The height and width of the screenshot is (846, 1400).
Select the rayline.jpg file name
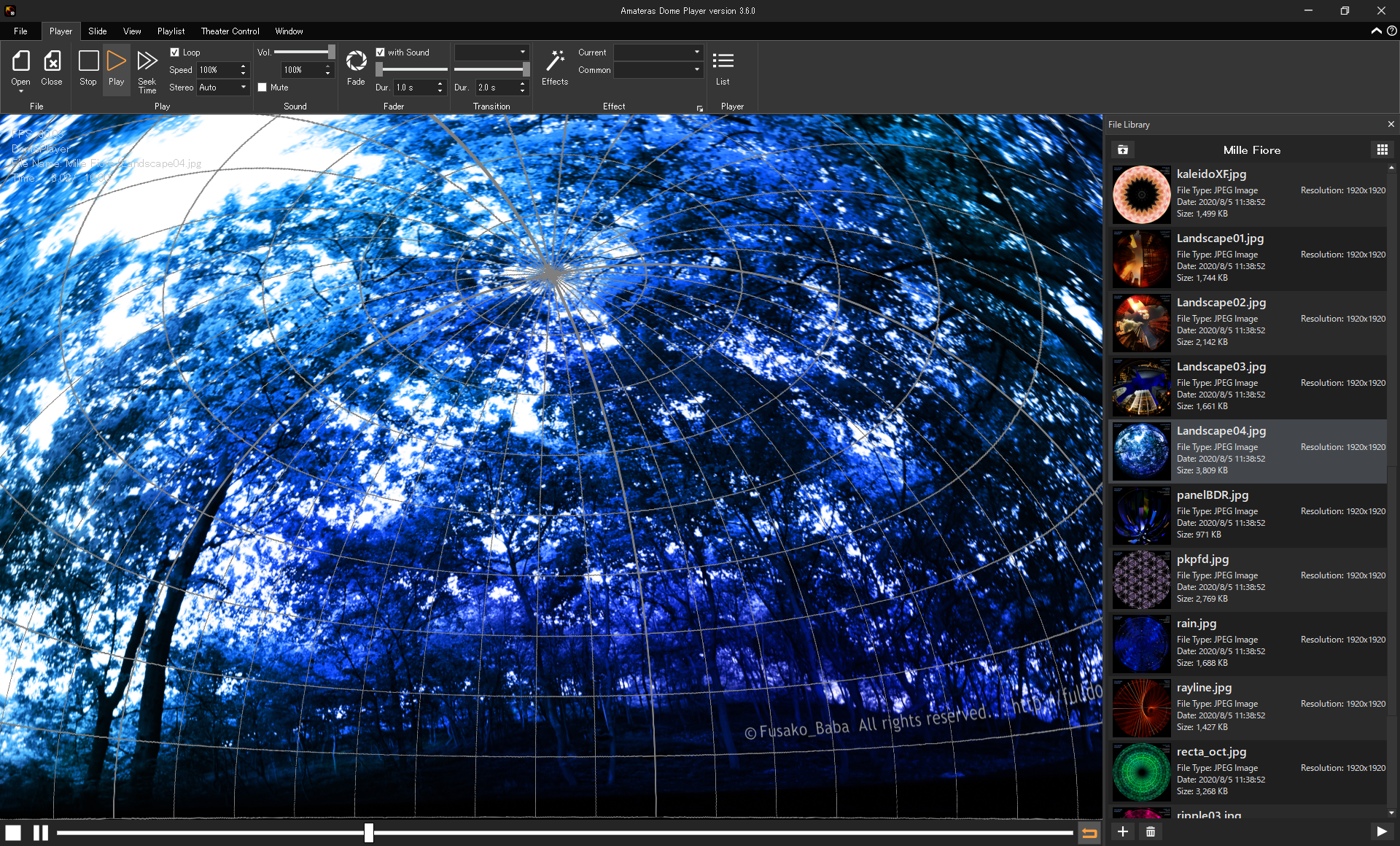1204,687
